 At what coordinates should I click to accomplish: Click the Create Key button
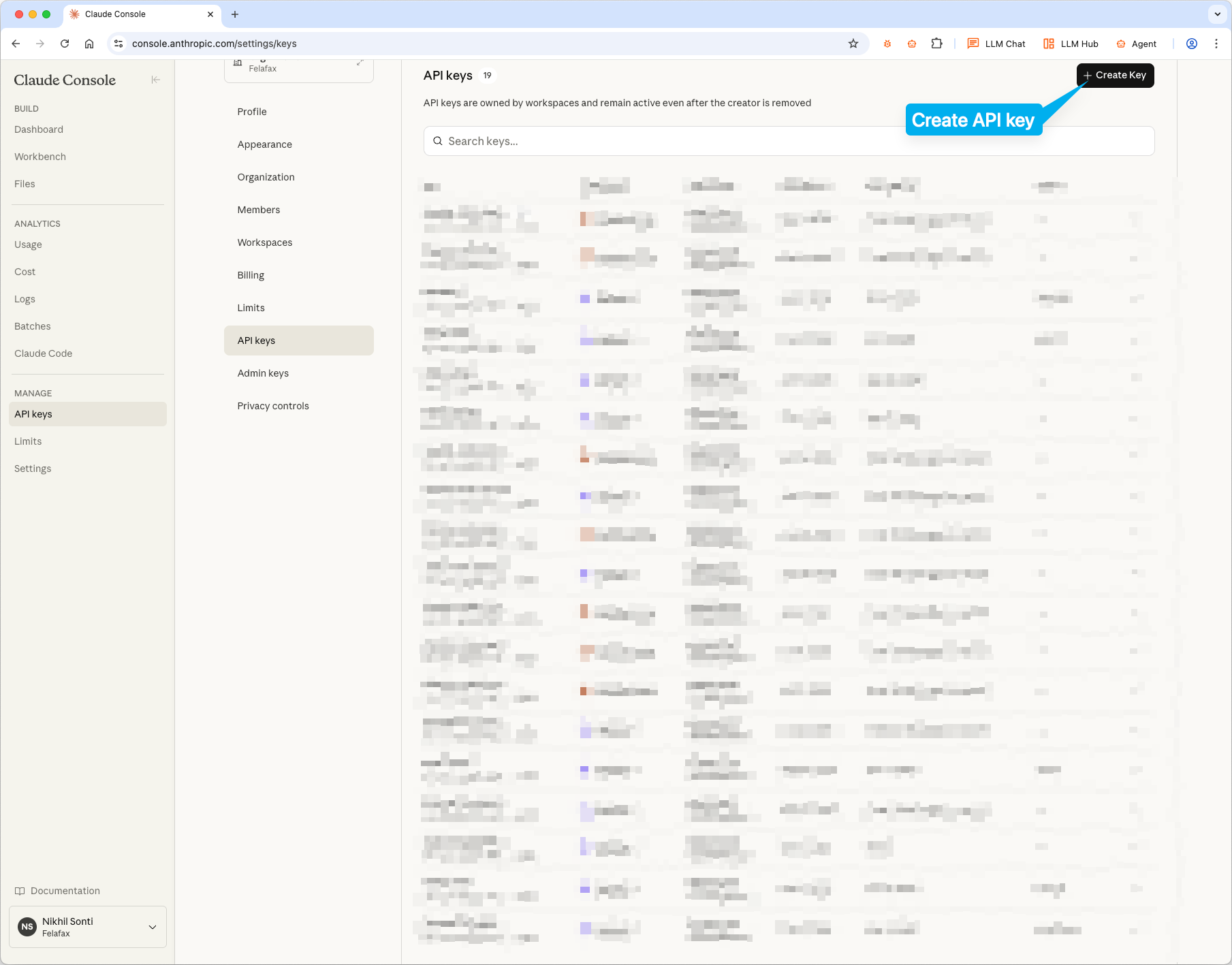coord(1115,76)
